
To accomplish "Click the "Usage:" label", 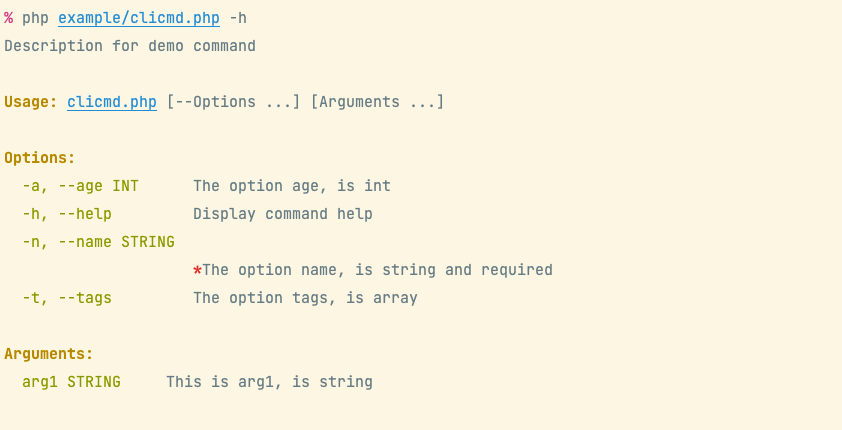I will click(31, 102).
